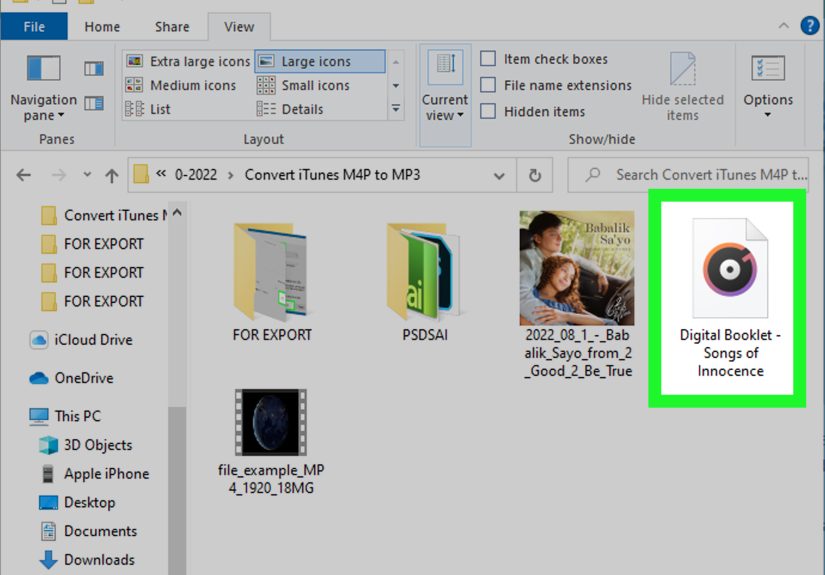Open the recent locations dropdown
825x575 pixels.
[x=87, y=174]
